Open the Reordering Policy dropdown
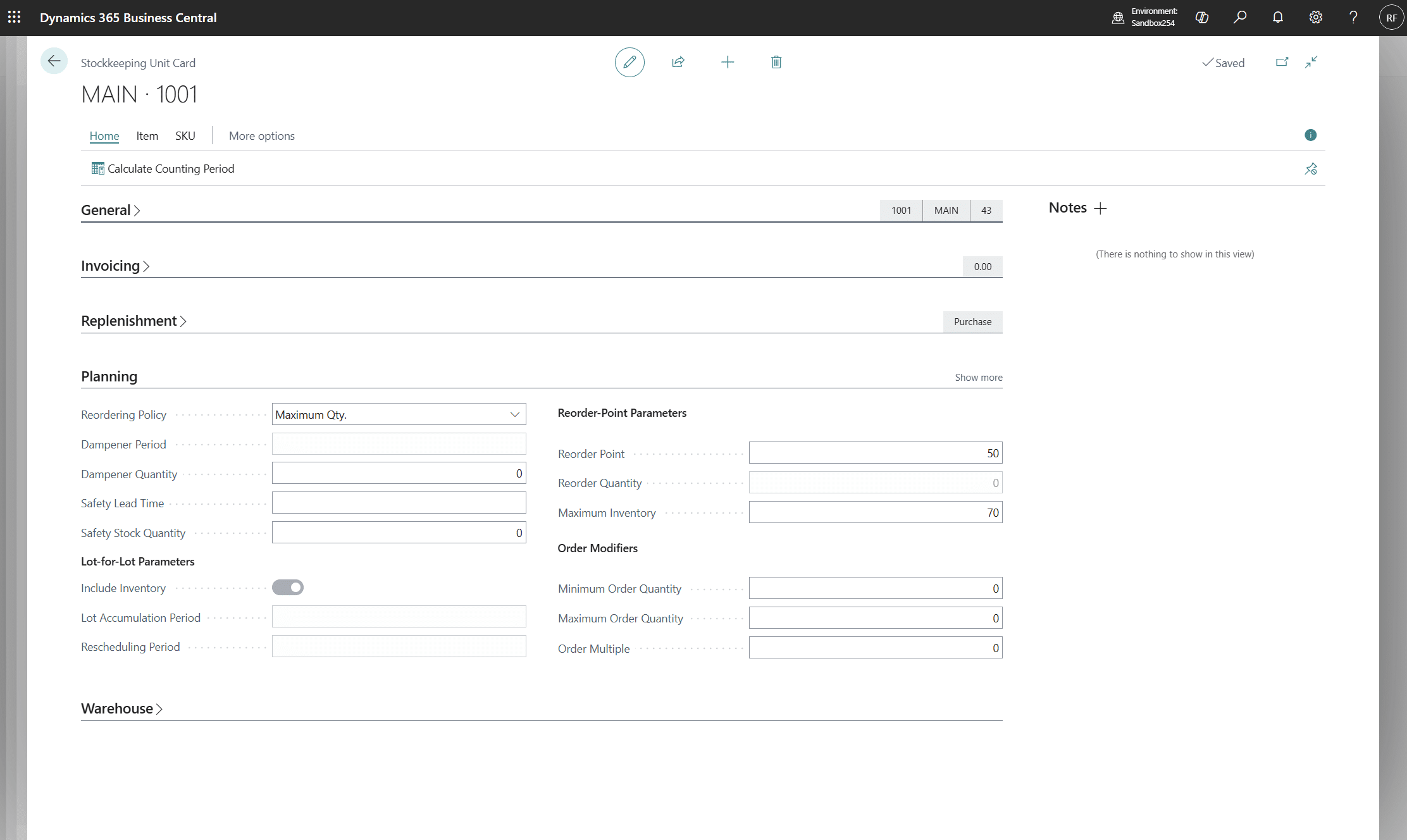1407x840 pixels. click(399, 414)
